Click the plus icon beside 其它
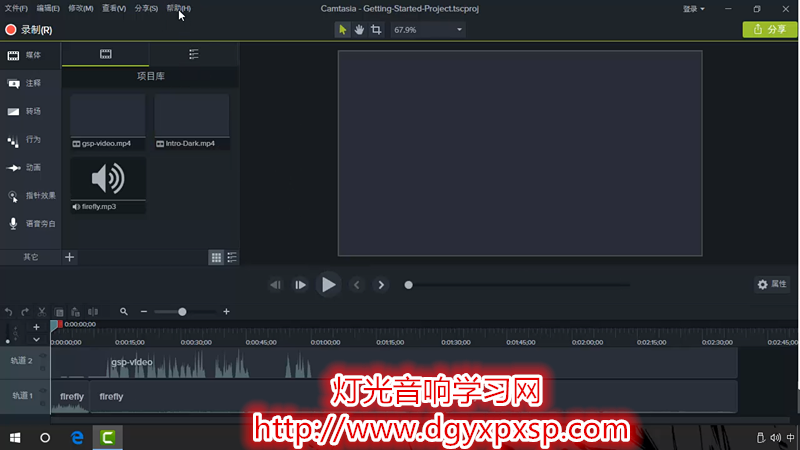 click(70, 257)
